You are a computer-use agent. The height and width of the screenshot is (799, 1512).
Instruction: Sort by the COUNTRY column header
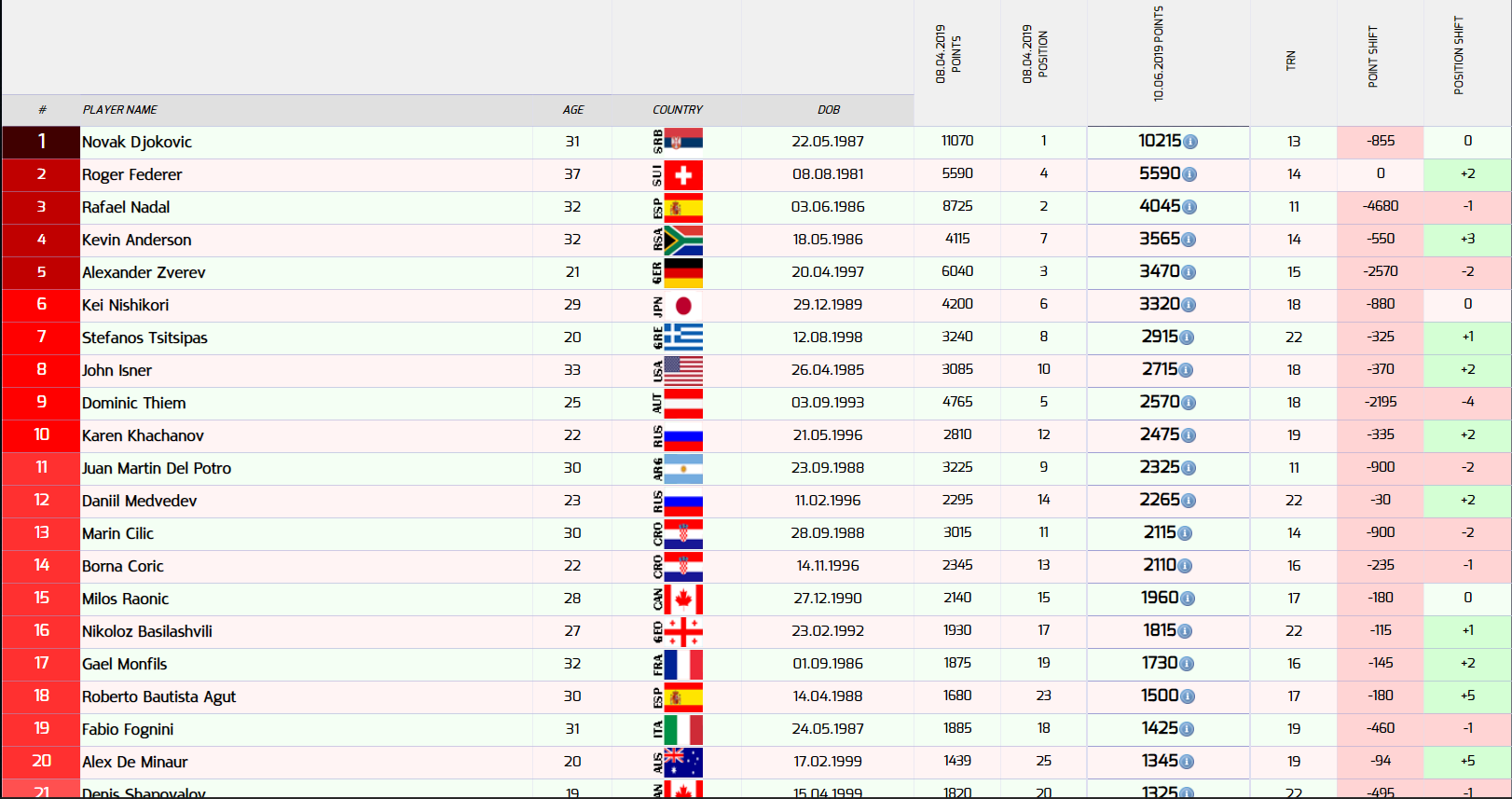coord(677,110)
